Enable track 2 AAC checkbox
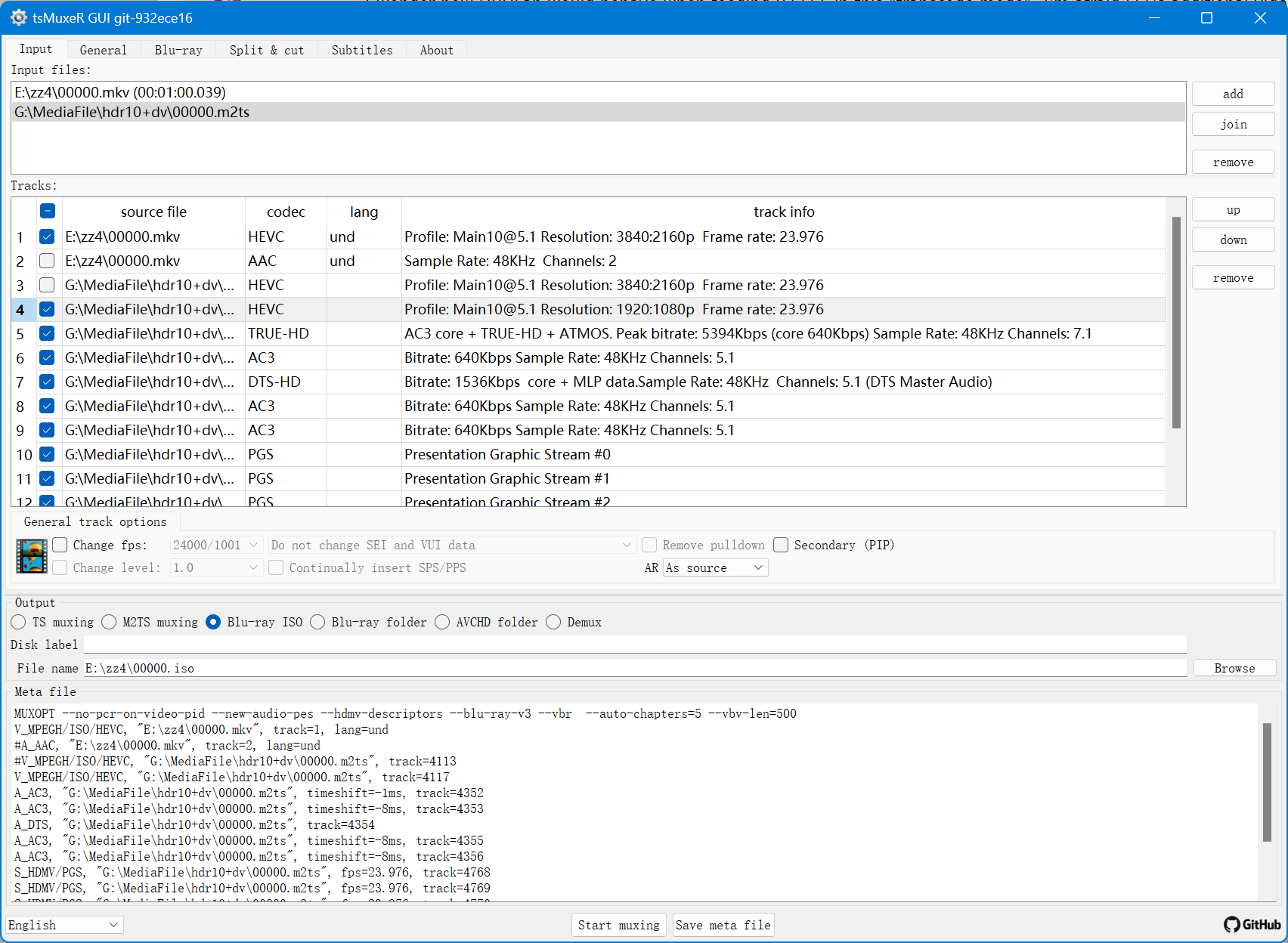The width and height of the screenshot is (1288, 943). [47, 261]
